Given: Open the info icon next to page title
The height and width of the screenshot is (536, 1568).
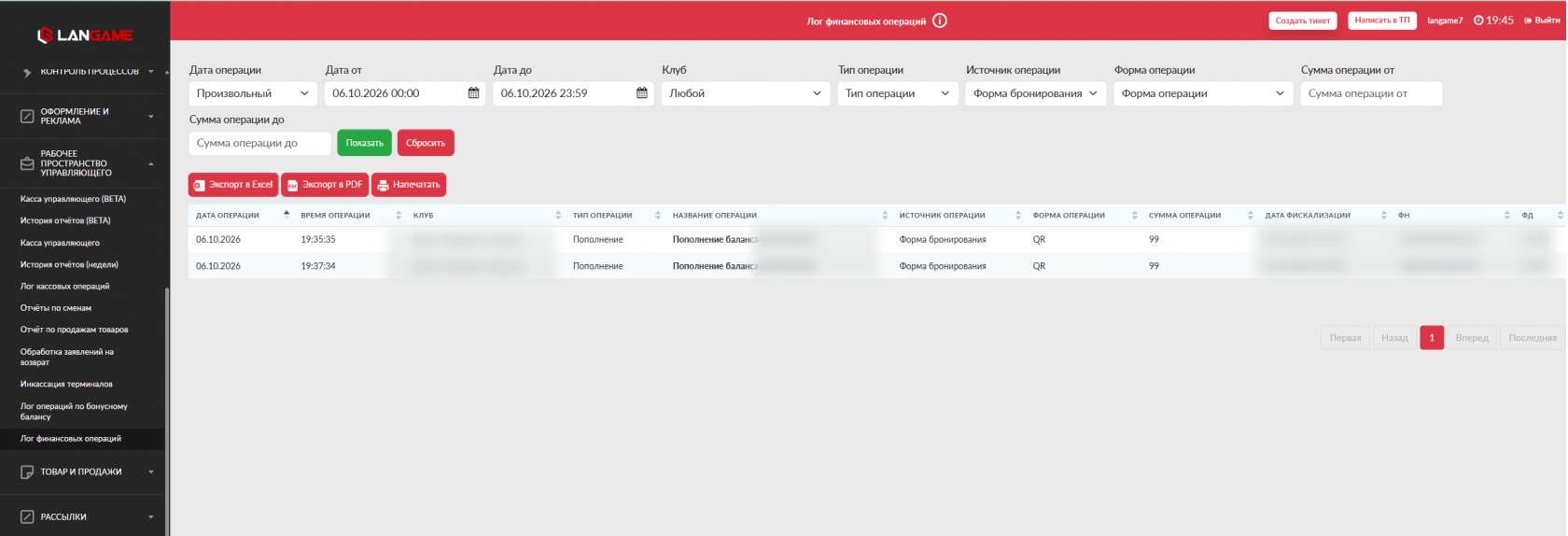Looking at the screenshot, I should [940, 21].
